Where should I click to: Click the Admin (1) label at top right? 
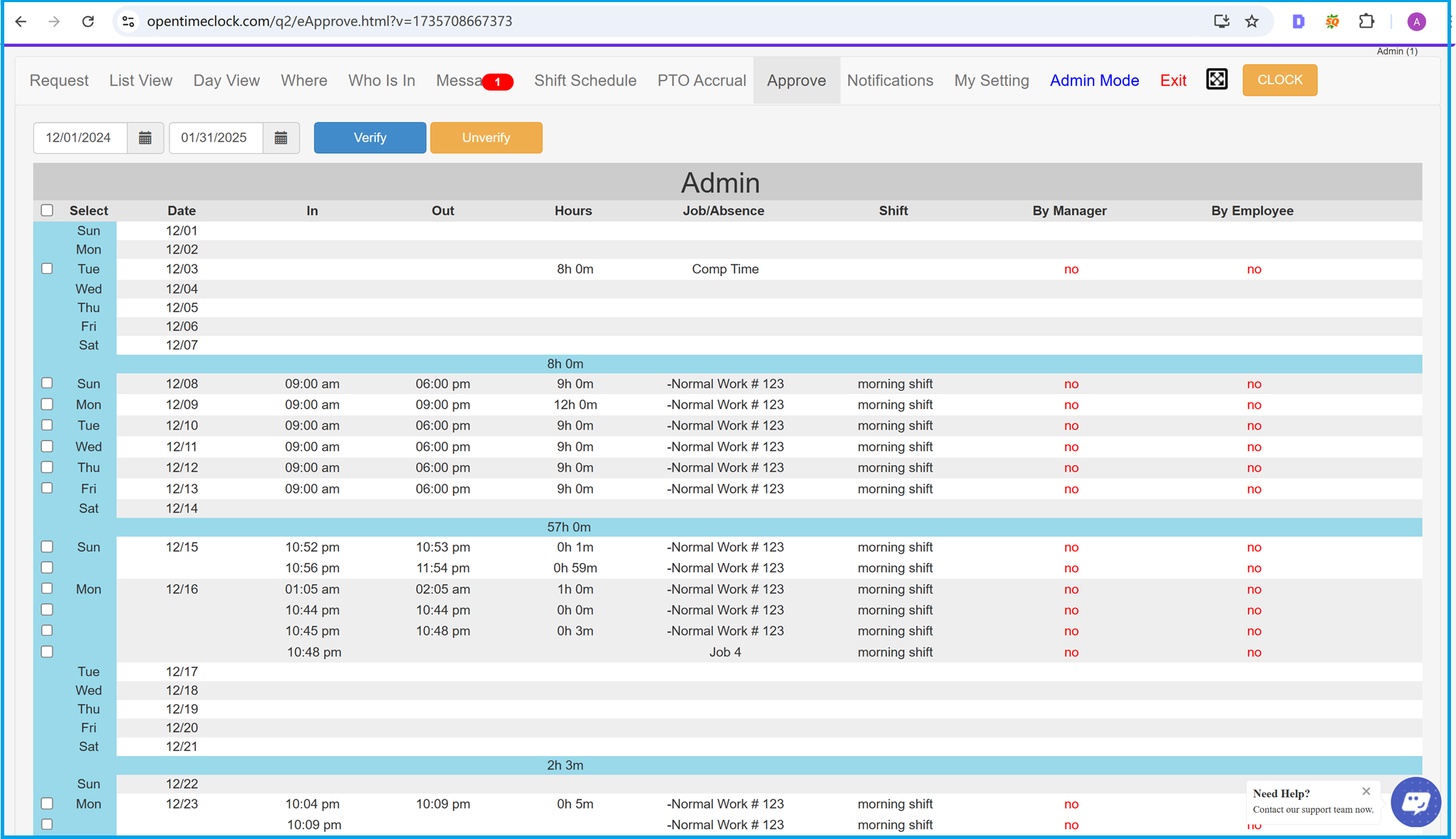(1396, 51)
